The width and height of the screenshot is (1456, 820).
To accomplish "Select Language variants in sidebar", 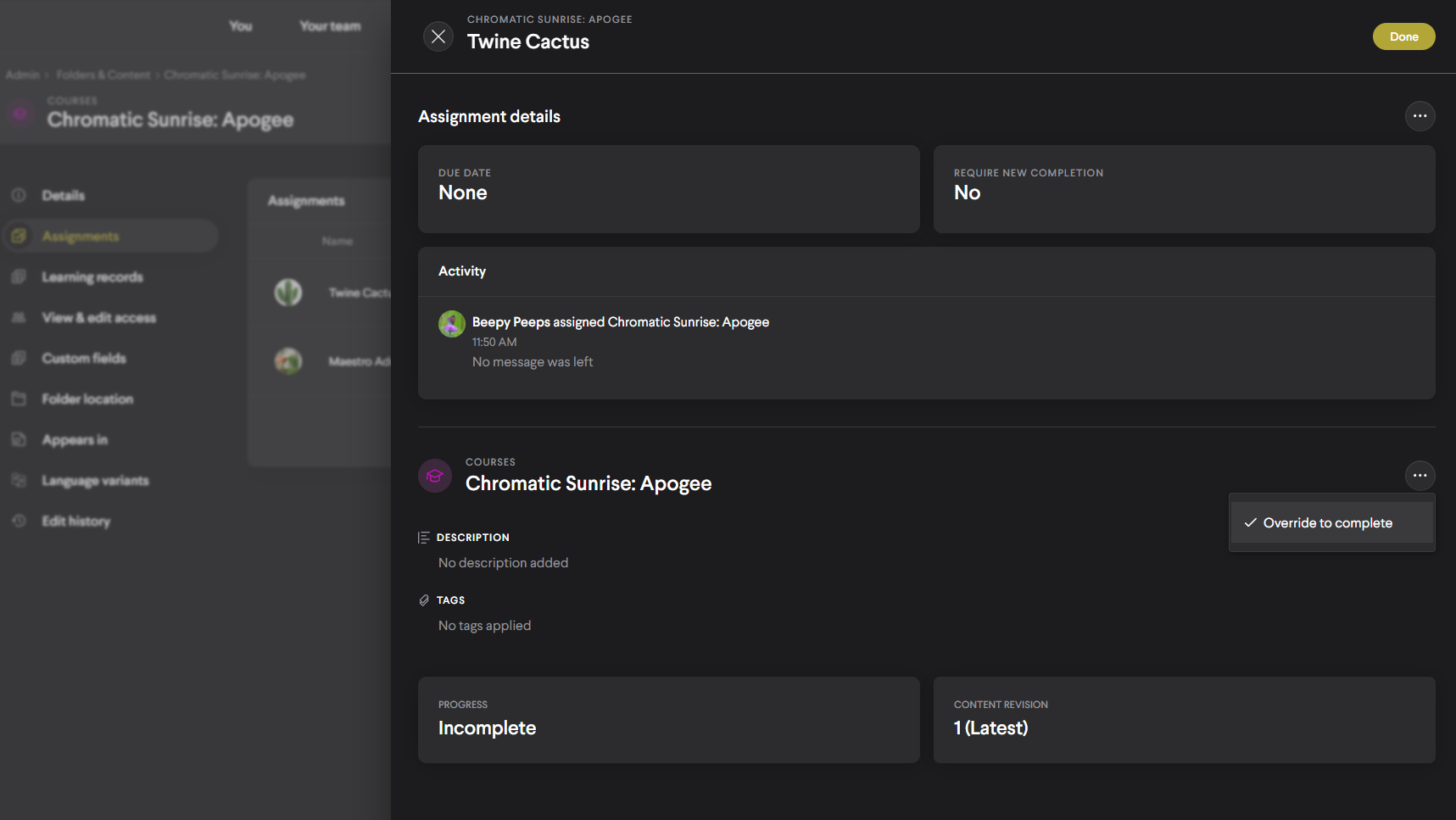I will pyautogui.click(x=95, y=481).
